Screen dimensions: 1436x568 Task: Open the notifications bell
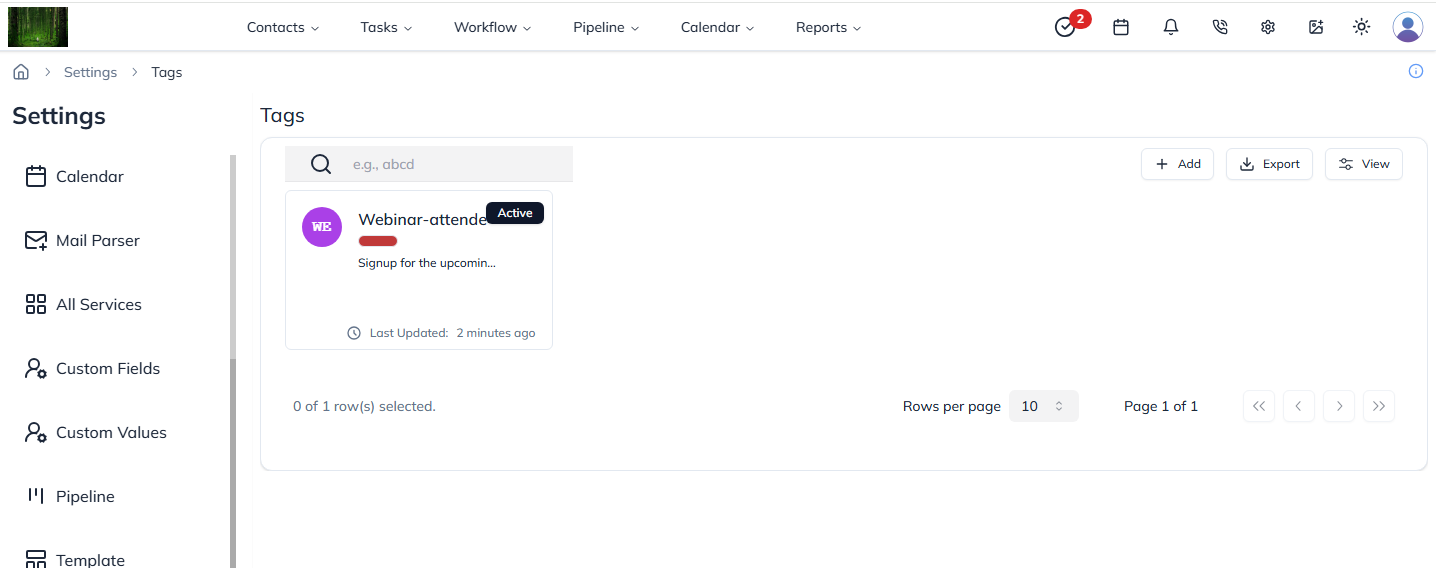(x=1171, y=28)
